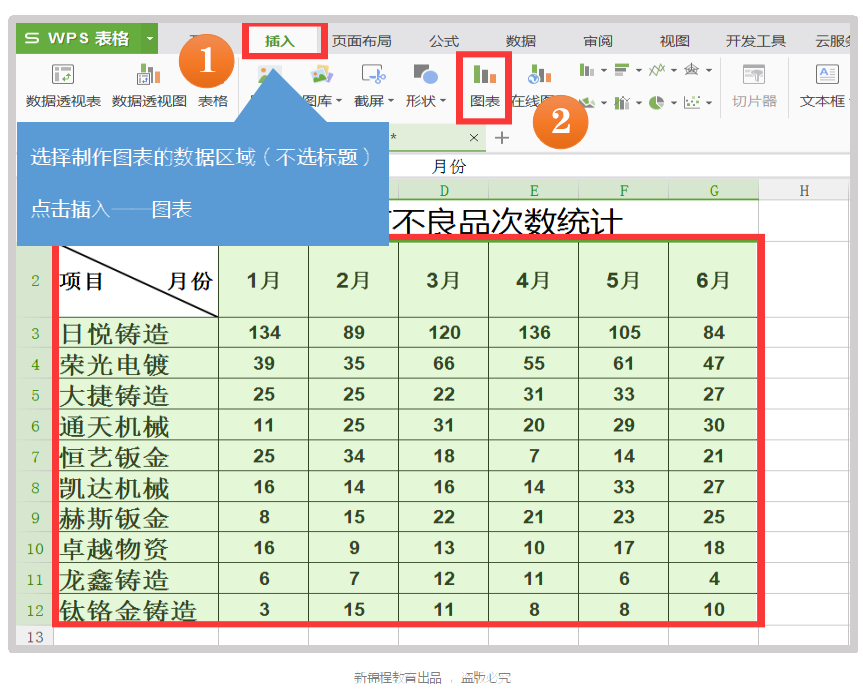Select row 7 header
Viewport: 863px width, 694px height.
(35, 456)
